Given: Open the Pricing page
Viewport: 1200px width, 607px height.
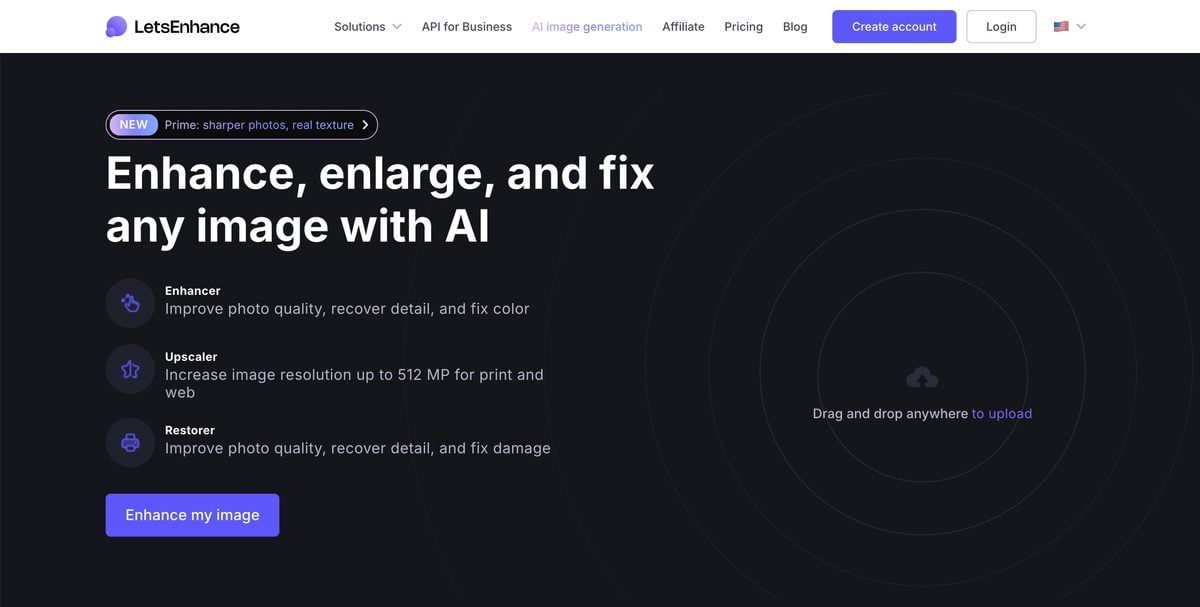Looking at the screenshot, I should pyautogui.click(x=744, y=27).
